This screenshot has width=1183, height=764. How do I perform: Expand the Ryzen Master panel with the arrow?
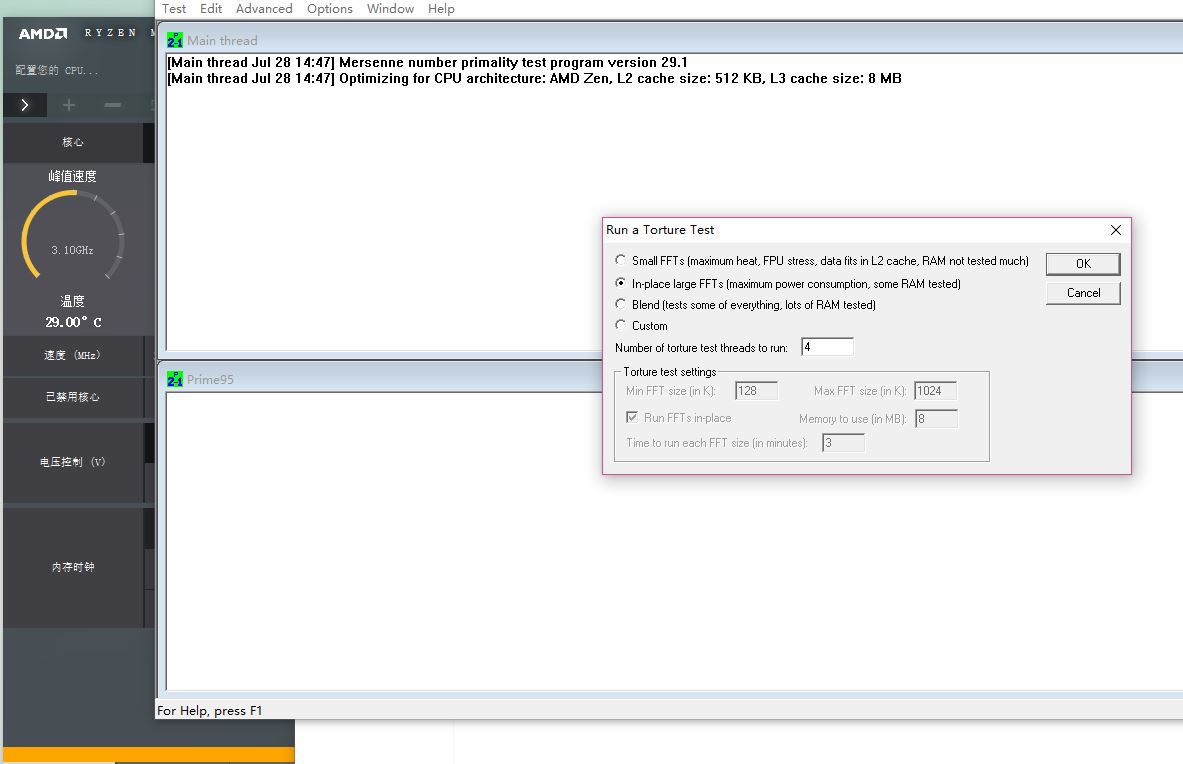tap(25, 105)
